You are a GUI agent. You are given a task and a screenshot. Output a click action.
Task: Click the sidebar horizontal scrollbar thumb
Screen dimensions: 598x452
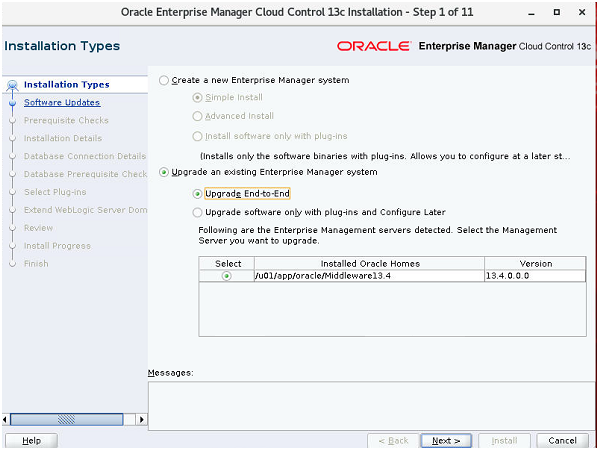pos(67,420)
